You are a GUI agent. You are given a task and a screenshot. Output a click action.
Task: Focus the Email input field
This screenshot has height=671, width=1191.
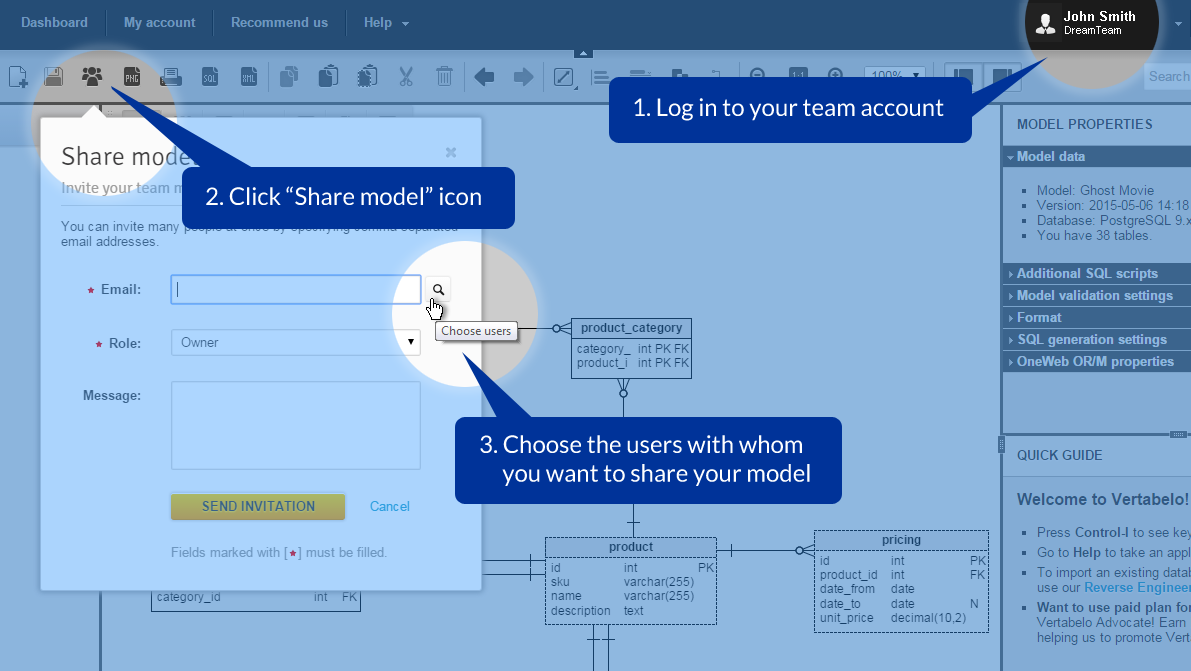click(x=295, y=290)
